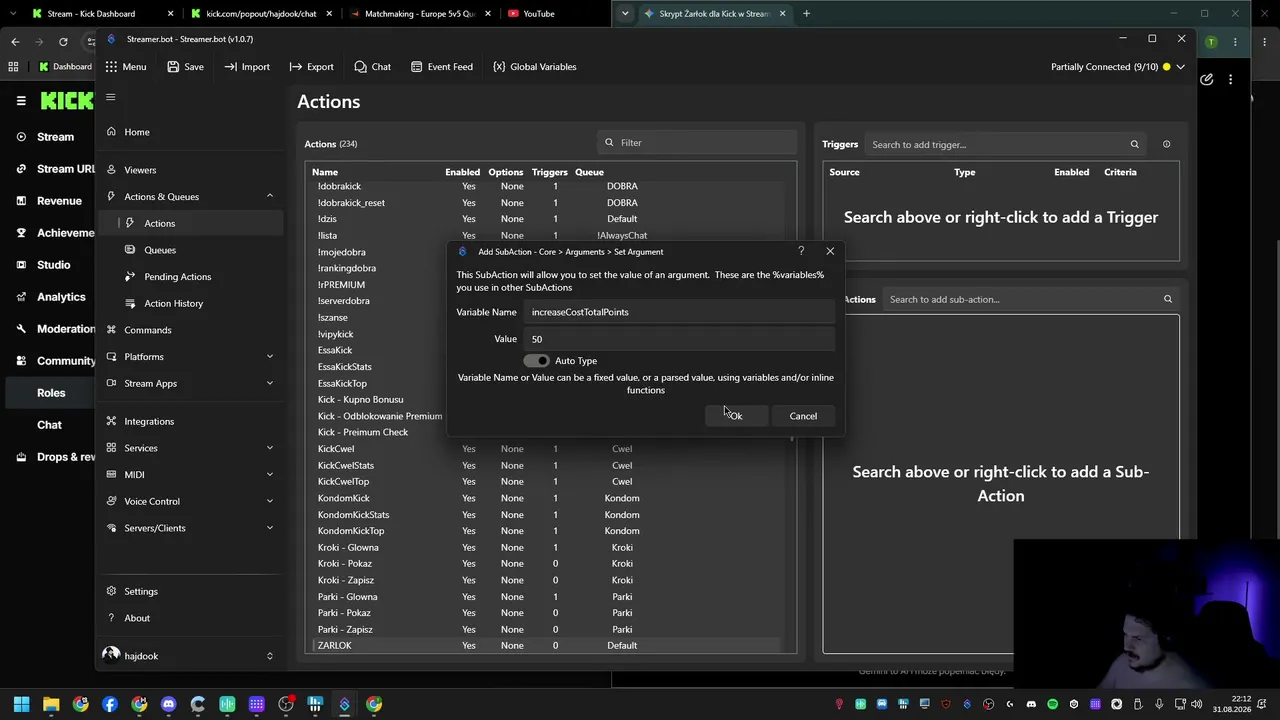Open Global Variables via its braces icon
Image resolution: width=1280 pixels, height=720 pixels.
(x=499, y=67)
